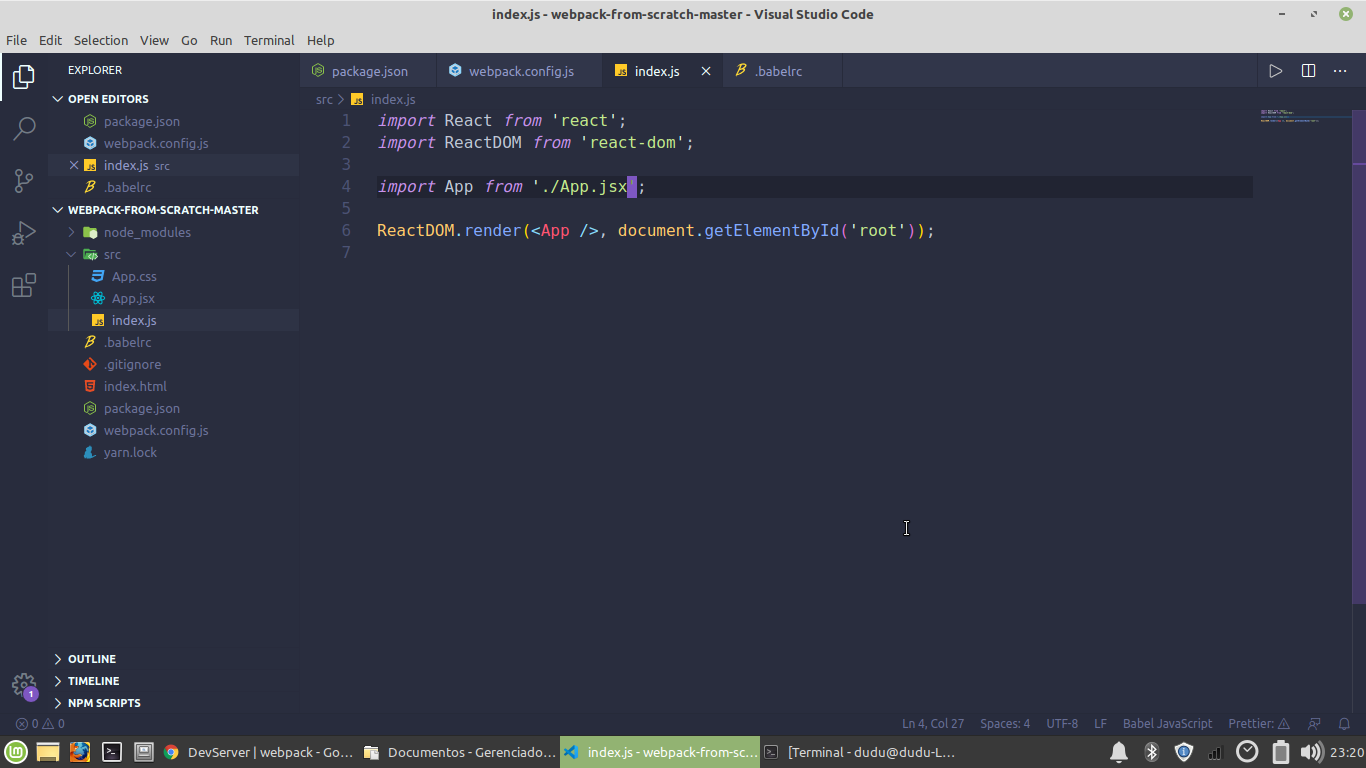
Task: Switch to the package.json editor tab
Action: [368, 71]
